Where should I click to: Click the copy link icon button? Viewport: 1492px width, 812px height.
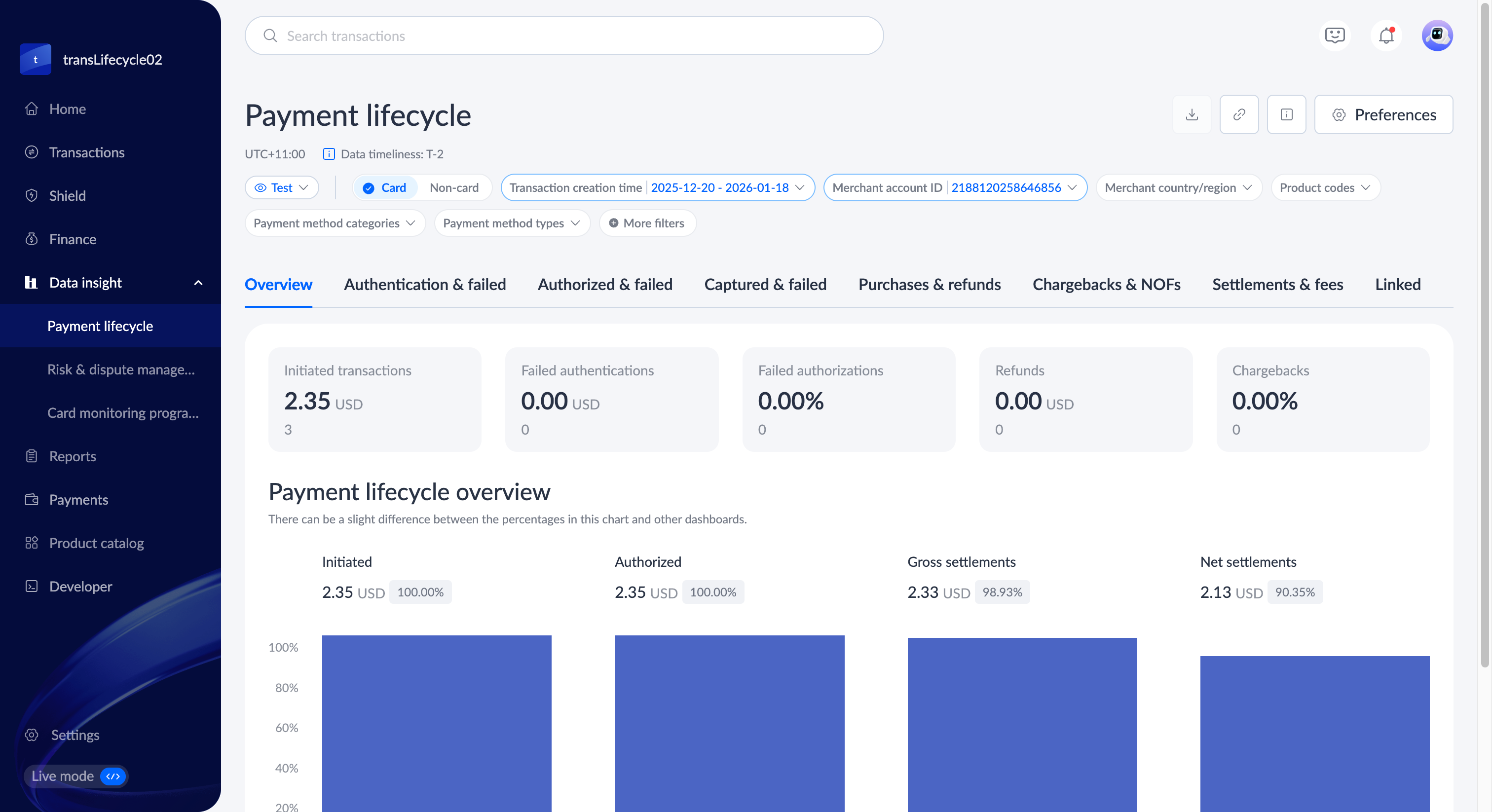[1239, 114]
